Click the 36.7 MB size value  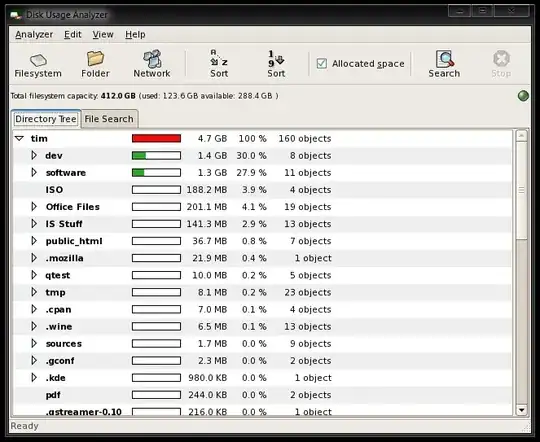[209, 241]
